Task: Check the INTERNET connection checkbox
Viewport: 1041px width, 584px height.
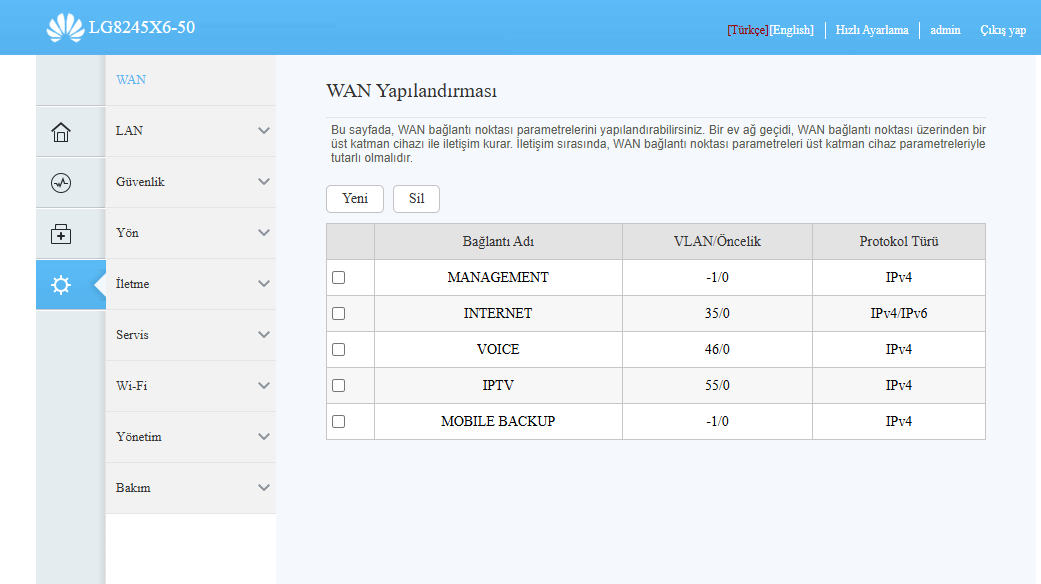Action: point(339,313)
